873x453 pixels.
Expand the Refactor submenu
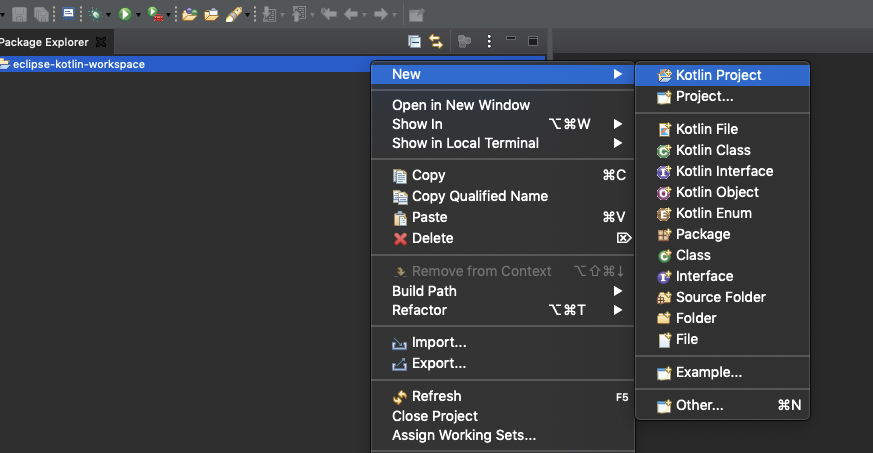point(503,310)
